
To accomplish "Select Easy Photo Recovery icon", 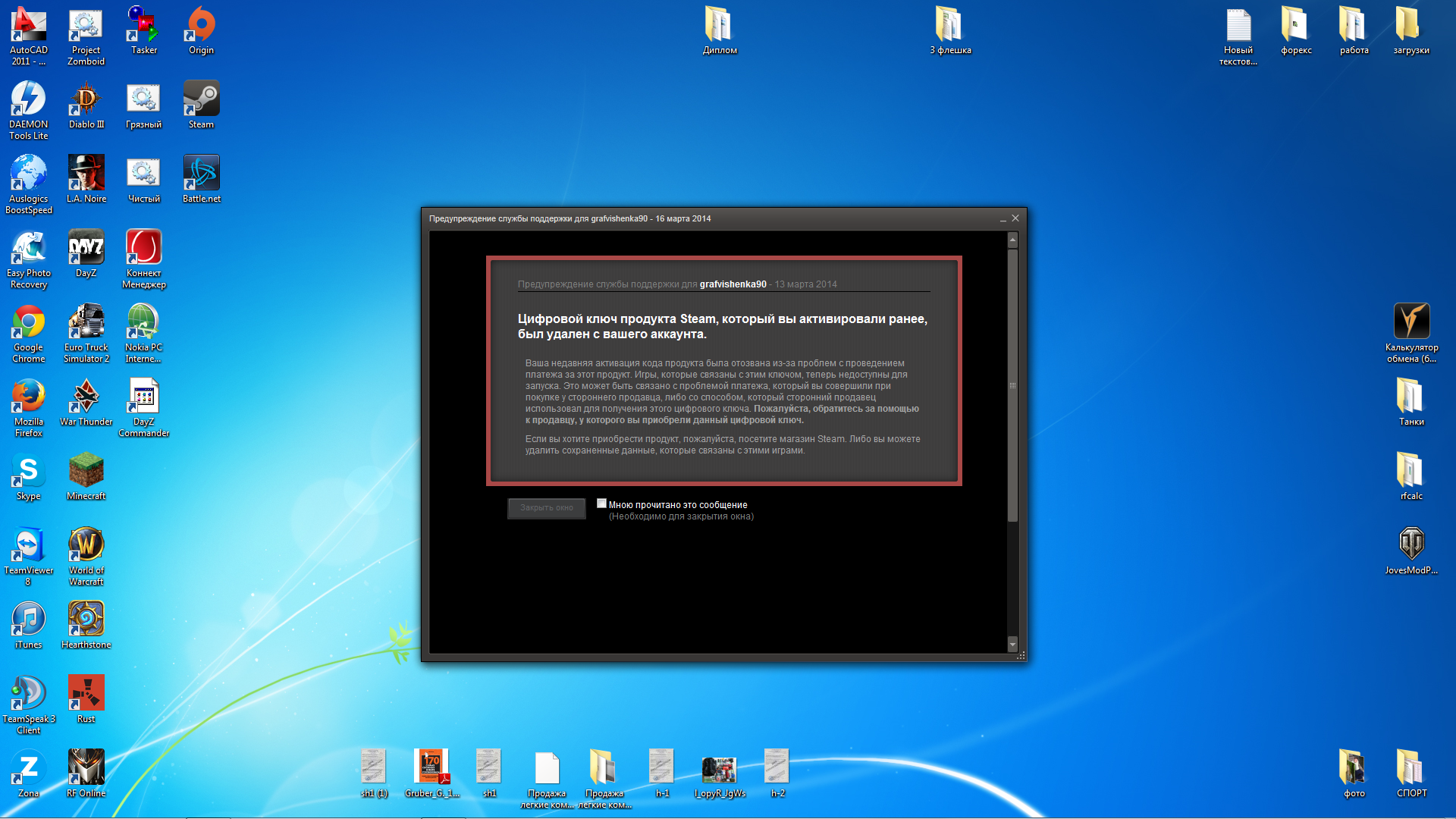I will pyautogui.click(x=29, y=259).
